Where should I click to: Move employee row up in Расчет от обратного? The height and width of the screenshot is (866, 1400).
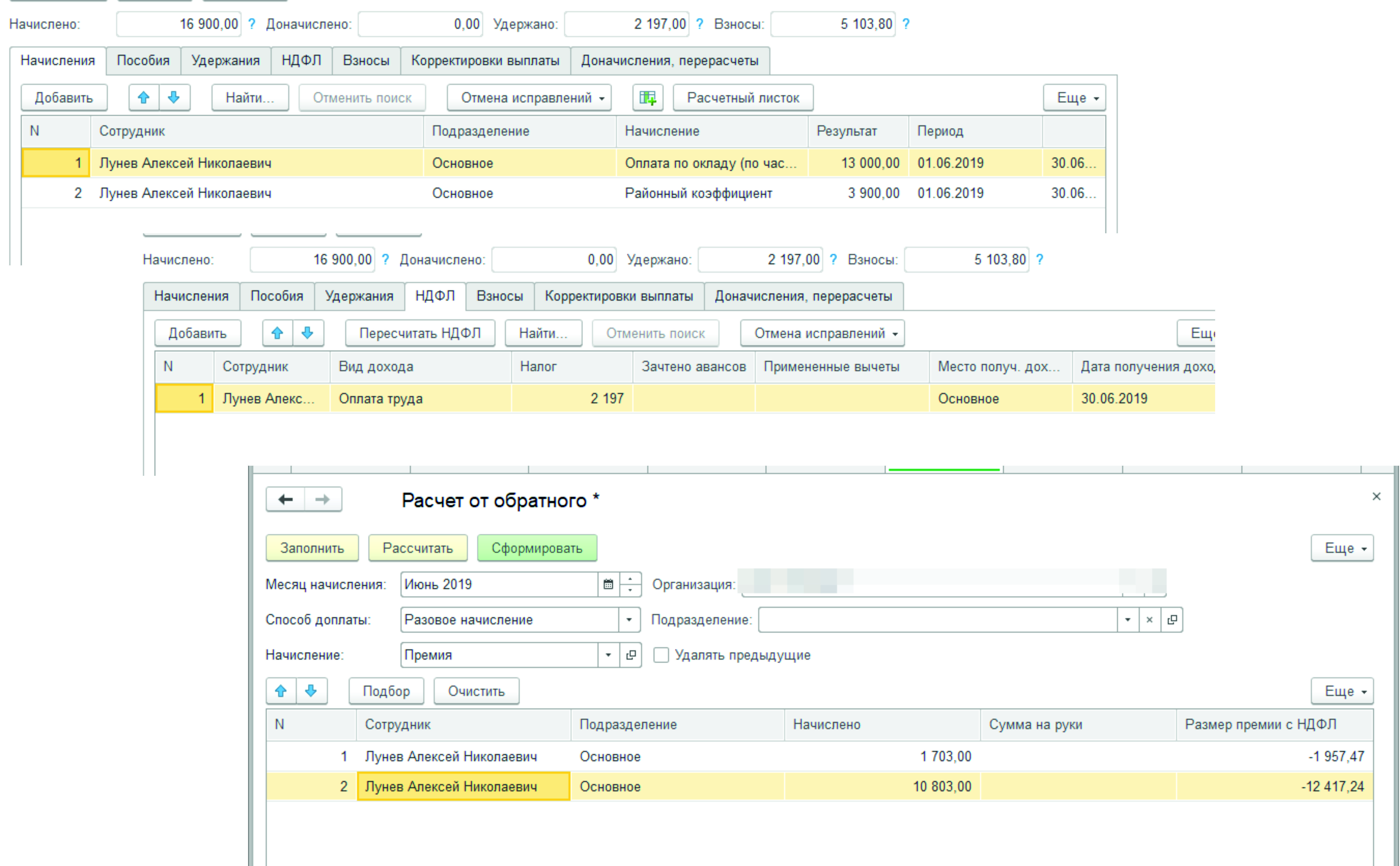coord(281,691)
